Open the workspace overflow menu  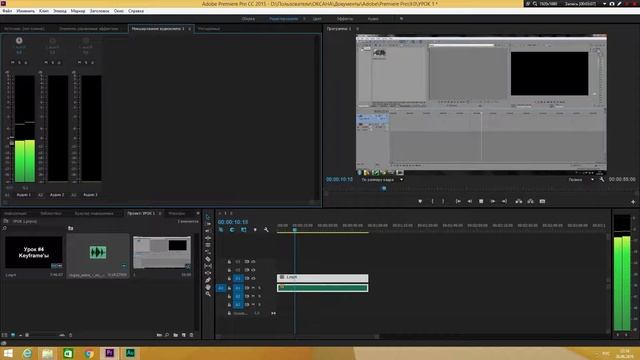[x=401, y=19]
